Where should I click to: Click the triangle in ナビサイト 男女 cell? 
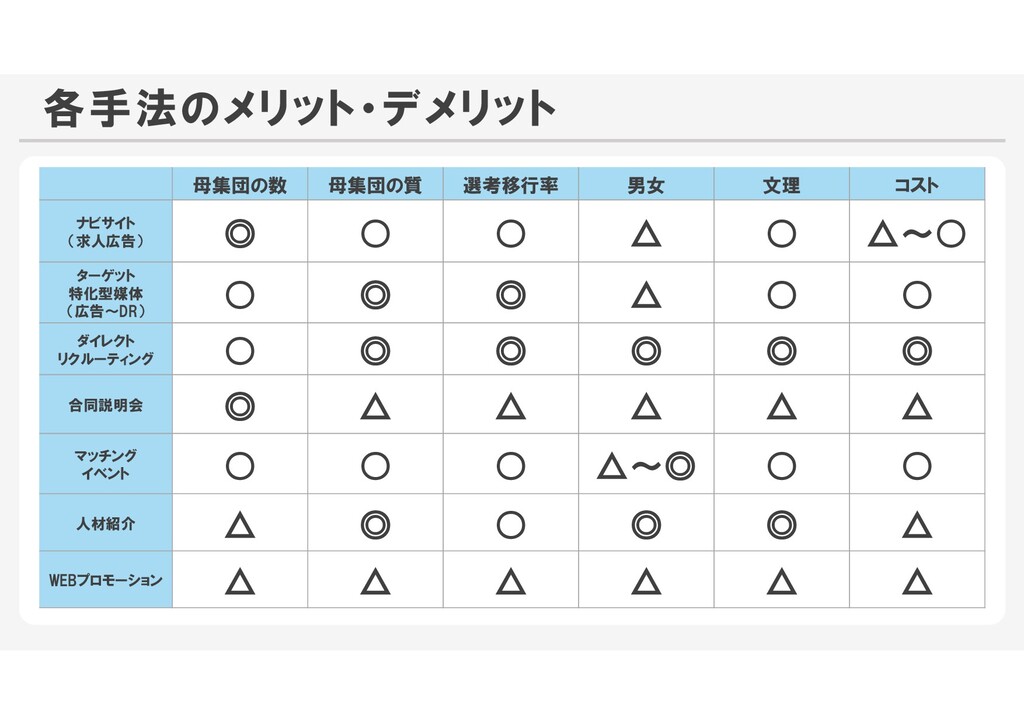point(646,234)
